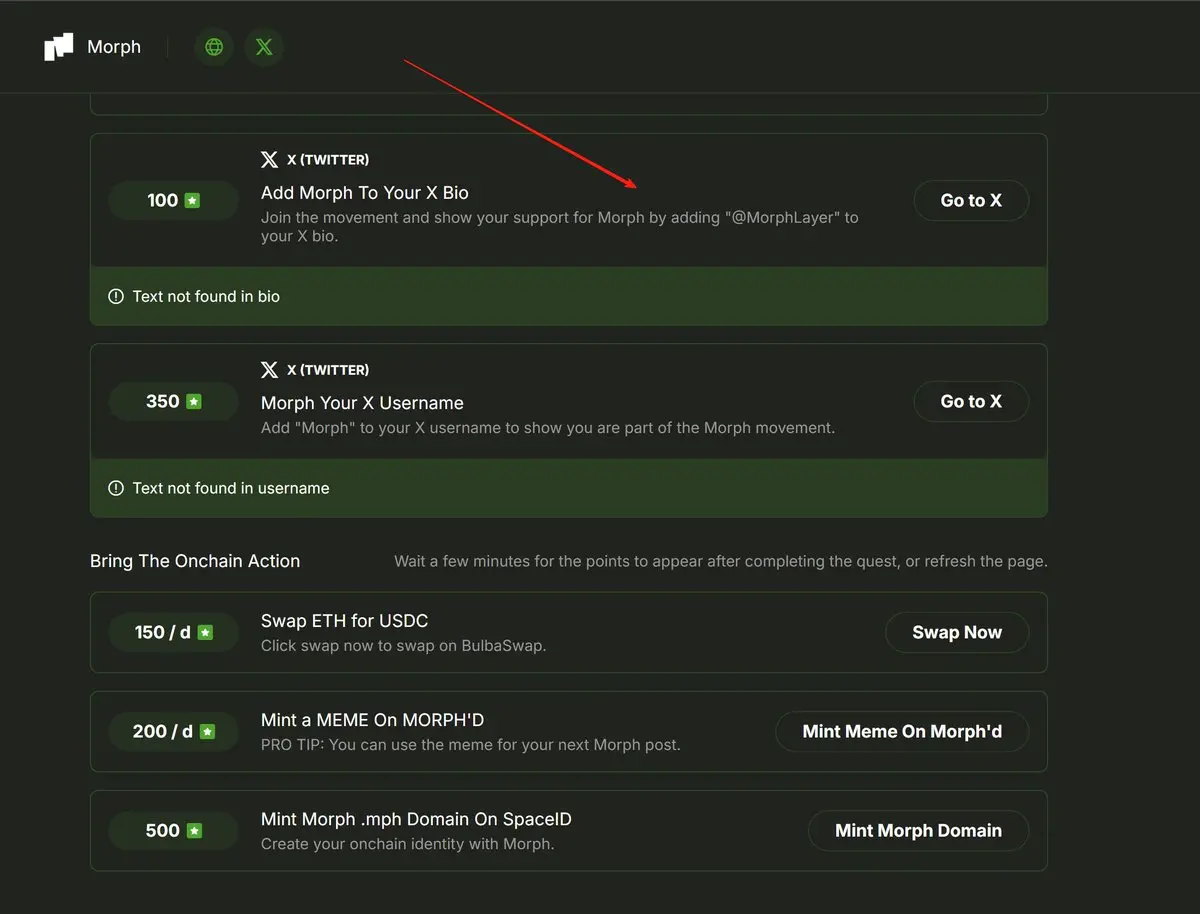Click the Swap ETH for USDC title
Screen dimensions: 1200x914
[344, 620]
